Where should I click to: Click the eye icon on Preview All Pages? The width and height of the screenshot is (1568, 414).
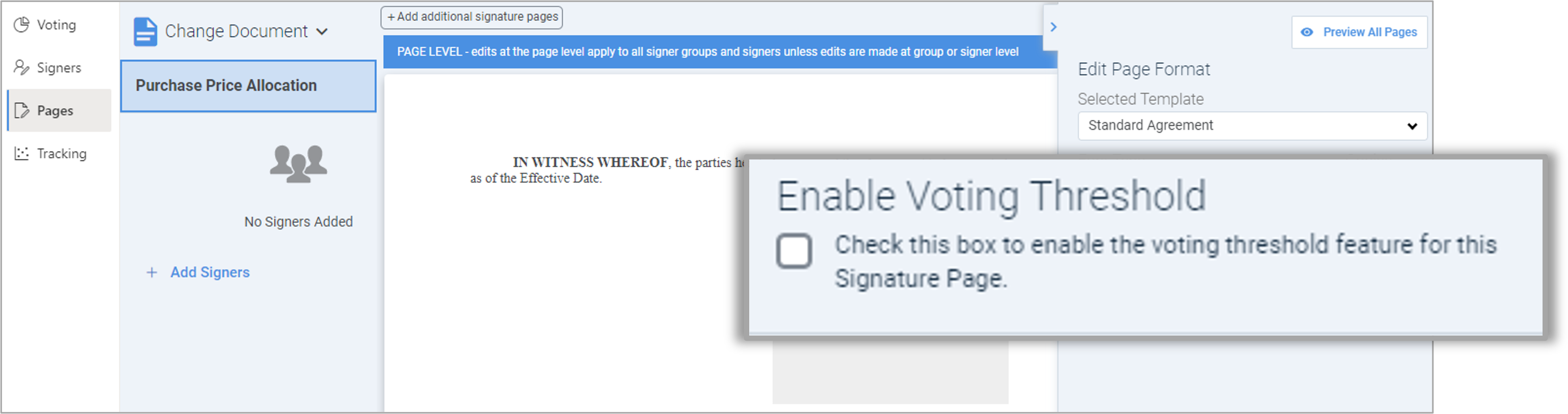tap(1306, 32)
